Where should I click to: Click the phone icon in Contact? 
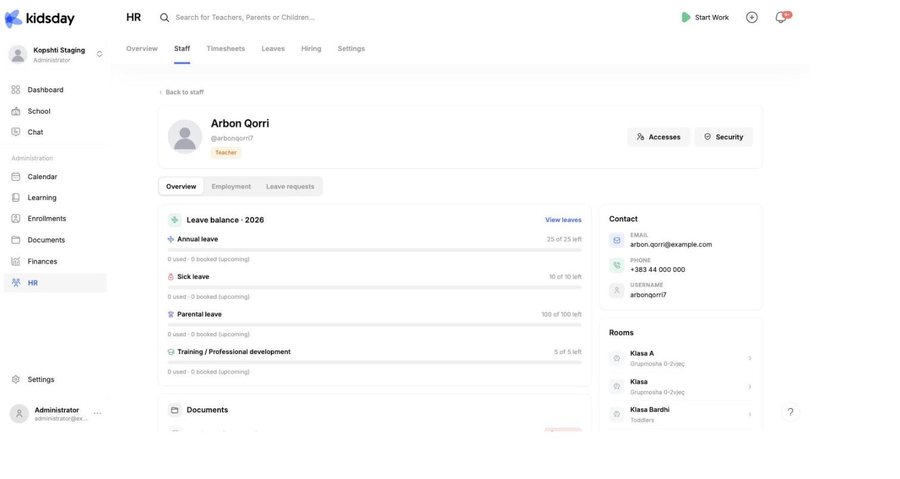click(x=616, y=265)
